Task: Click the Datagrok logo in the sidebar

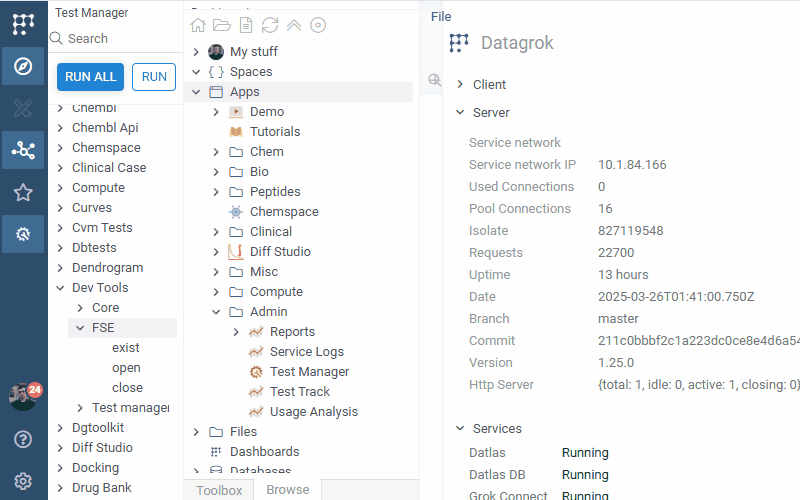Action: click(x=23, y=24)
